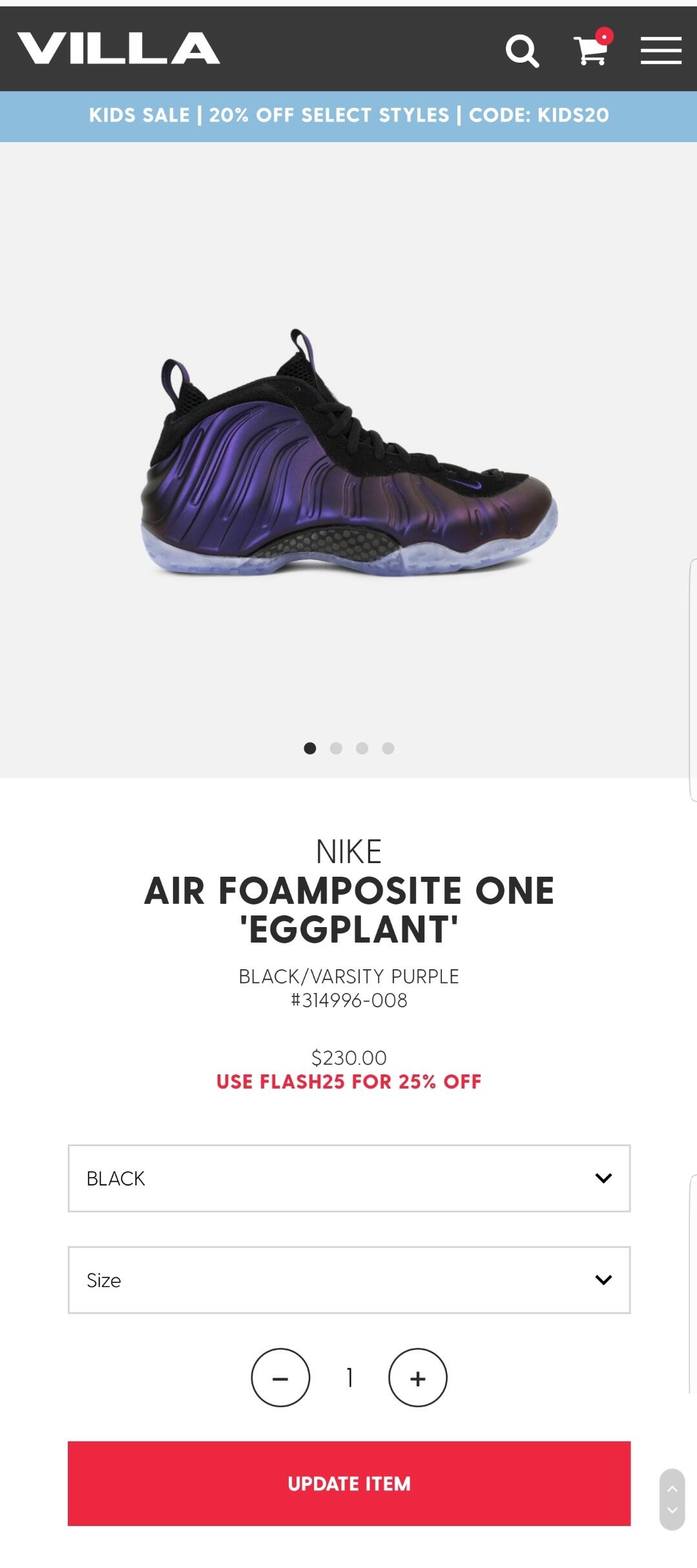
Task: Decrease quantity with minus button
Action: point(280,1378)
